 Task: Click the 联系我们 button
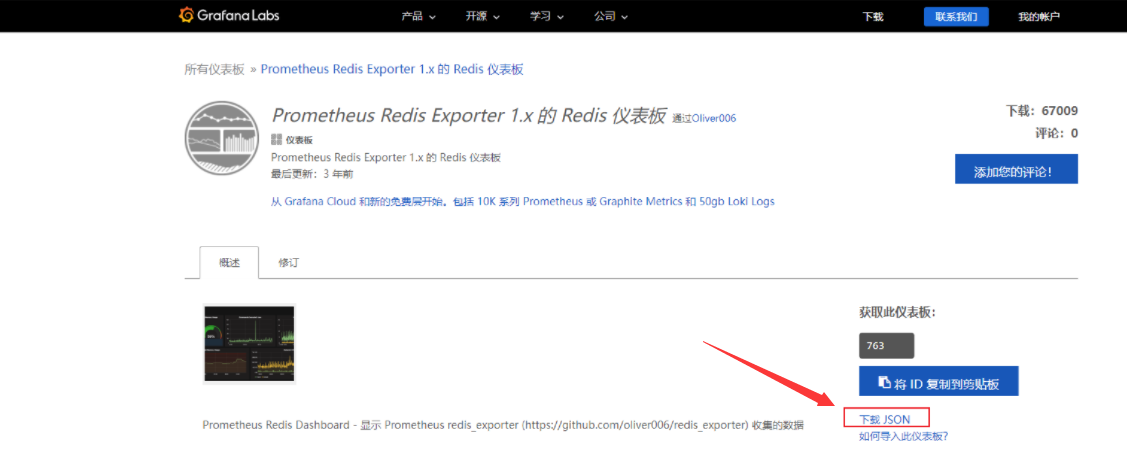tap(956, 17)
